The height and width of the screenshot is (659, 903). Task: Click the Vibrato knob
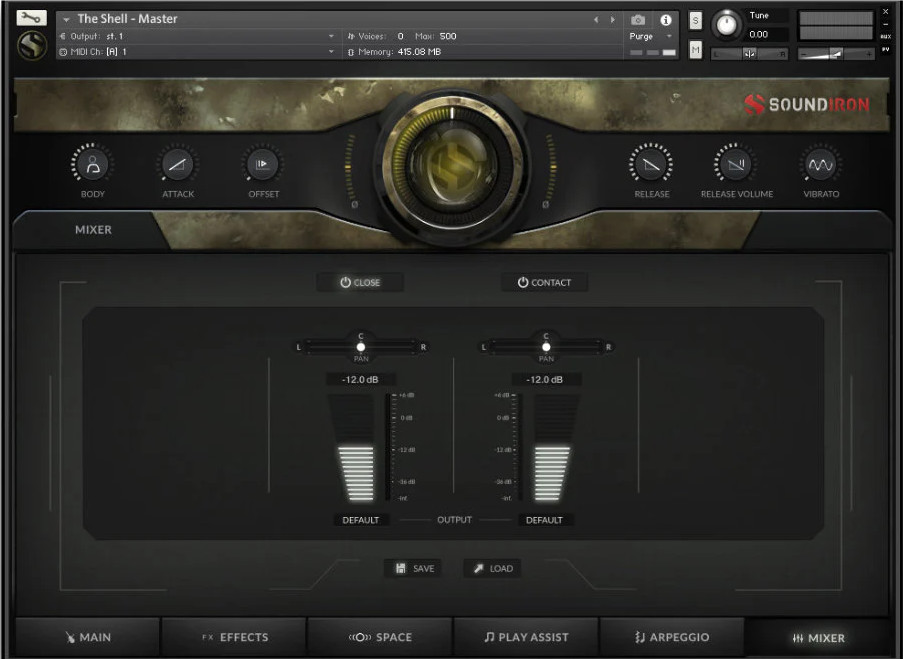(x=820, y=166)
